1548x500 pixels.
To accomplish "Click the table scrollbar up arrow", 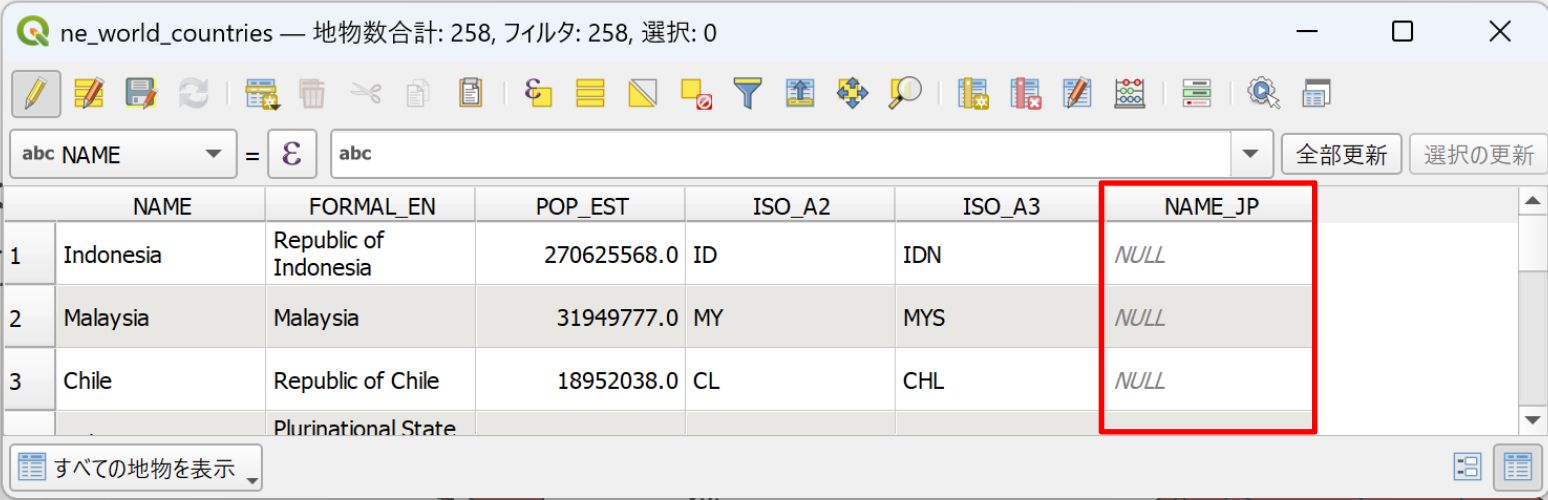I will 1532,202.
